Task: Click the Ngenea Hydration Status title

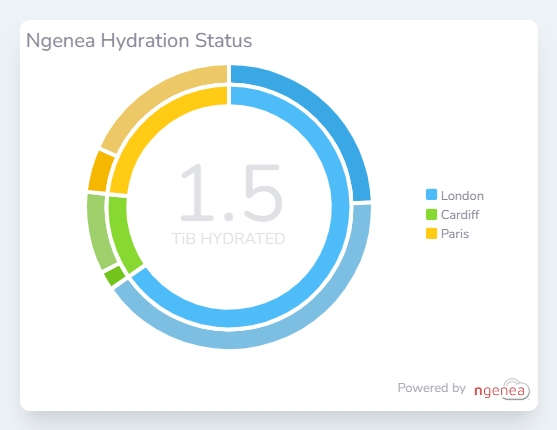Action: 139,41
